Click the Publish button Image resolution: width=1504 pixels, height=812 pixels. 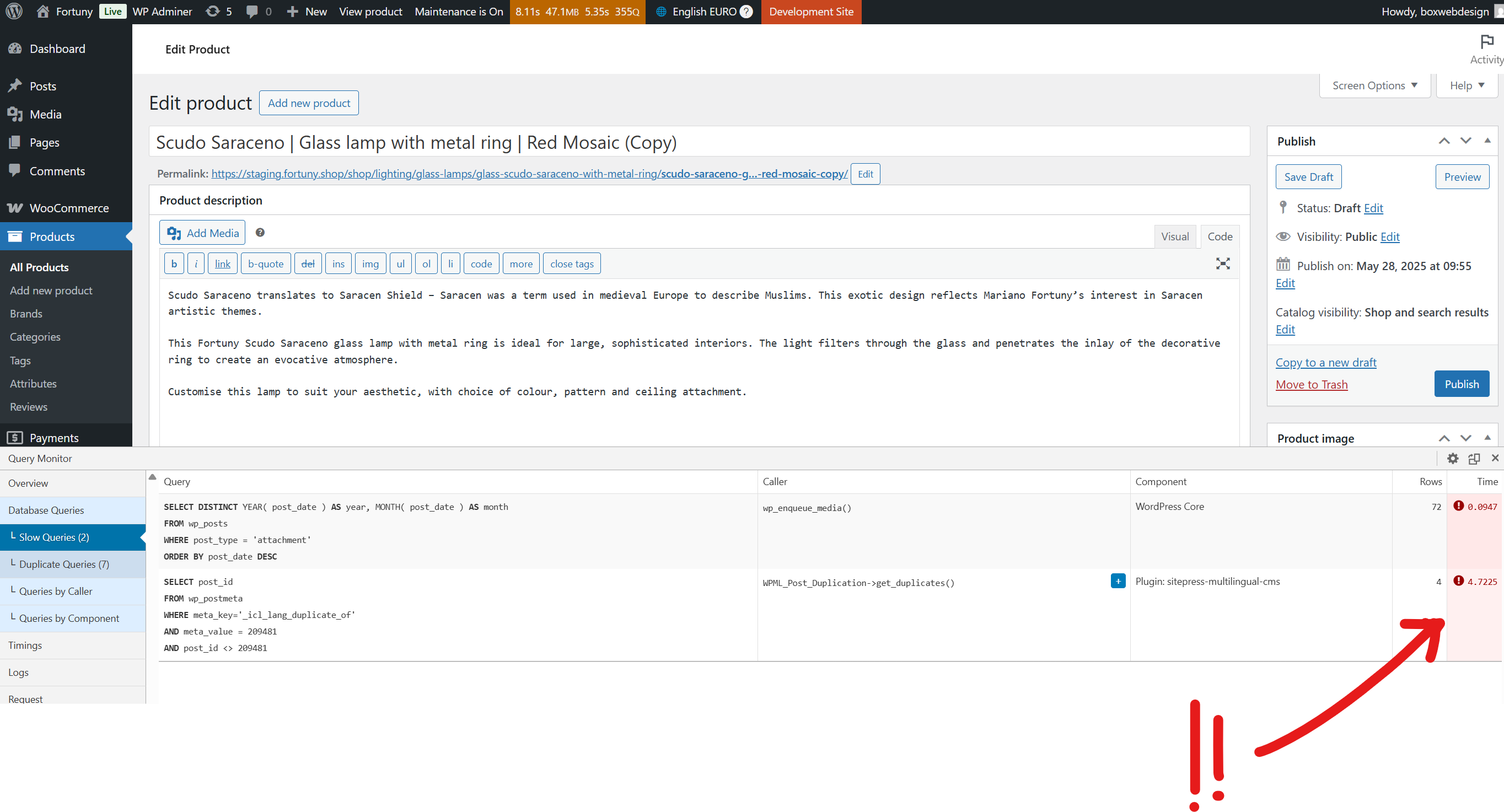1462,384
